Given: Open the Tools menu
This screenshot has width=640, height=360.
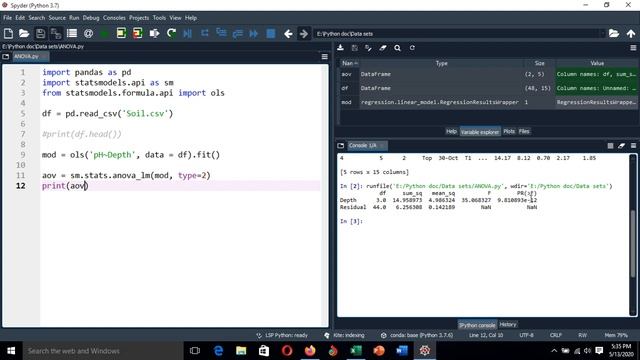Looking at the screenshot, I should pos(159,18).
